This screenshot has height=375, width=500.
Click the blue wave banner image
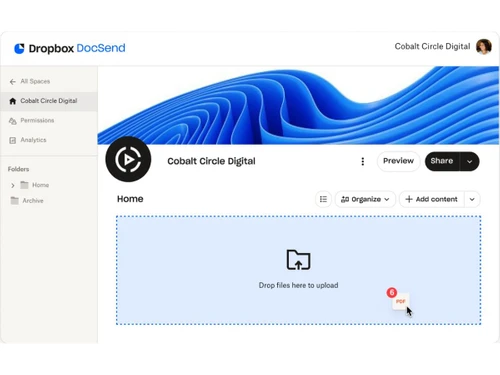(x=298, y=105)
